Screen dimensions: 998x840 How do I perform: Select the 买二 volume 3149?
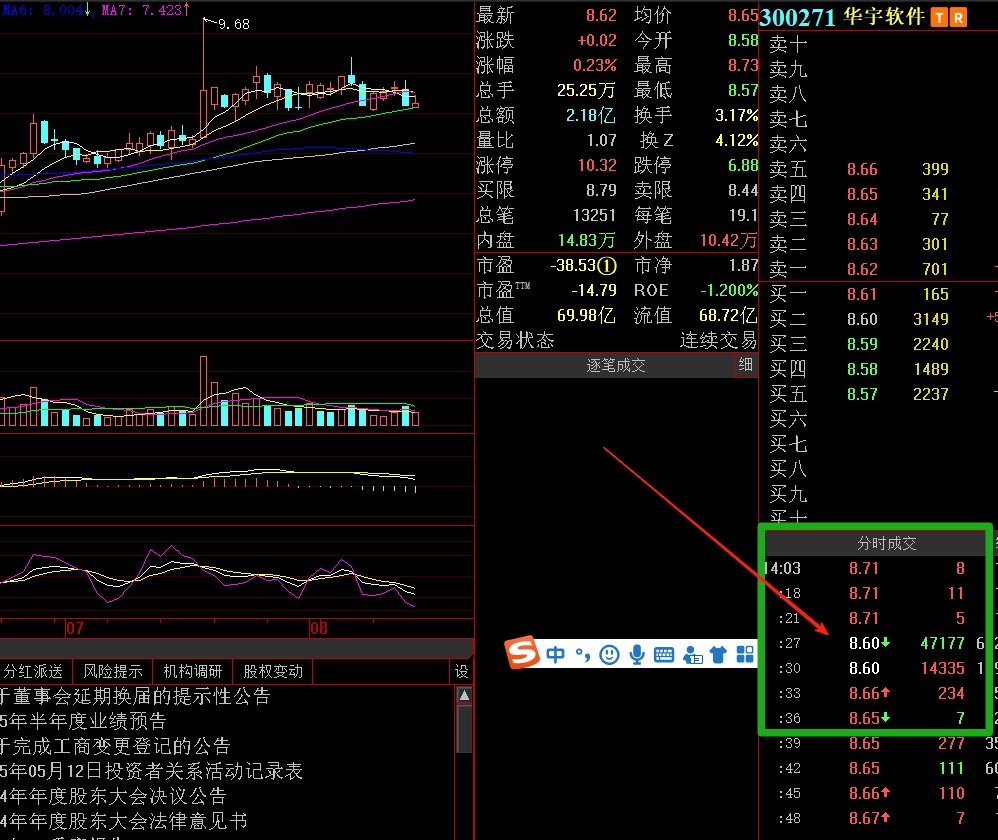pos(931,319)
